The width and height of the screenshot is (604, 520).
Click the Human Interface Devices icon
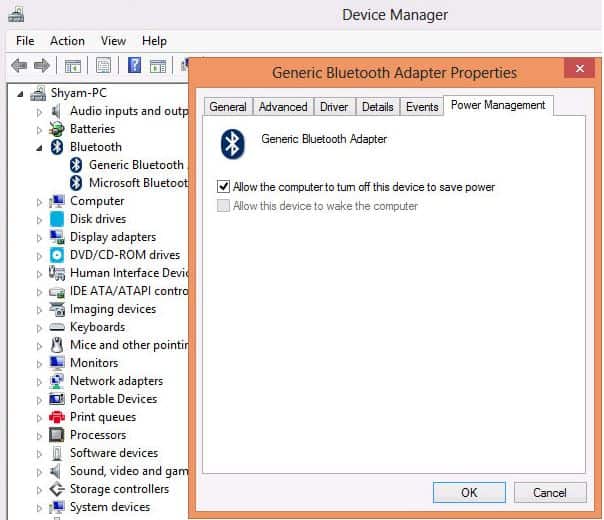click(57, 273)
